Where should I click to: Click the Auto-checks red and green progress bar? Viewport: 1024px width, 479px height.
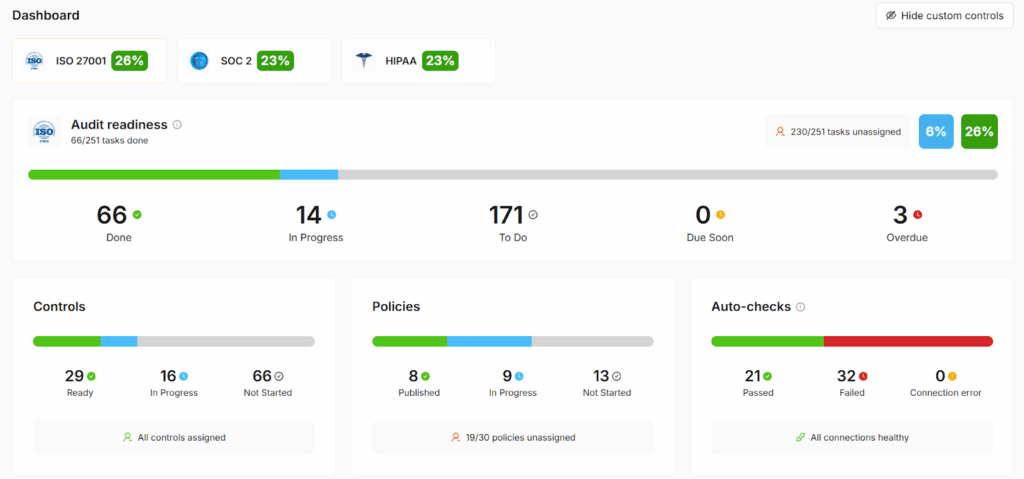852,341
